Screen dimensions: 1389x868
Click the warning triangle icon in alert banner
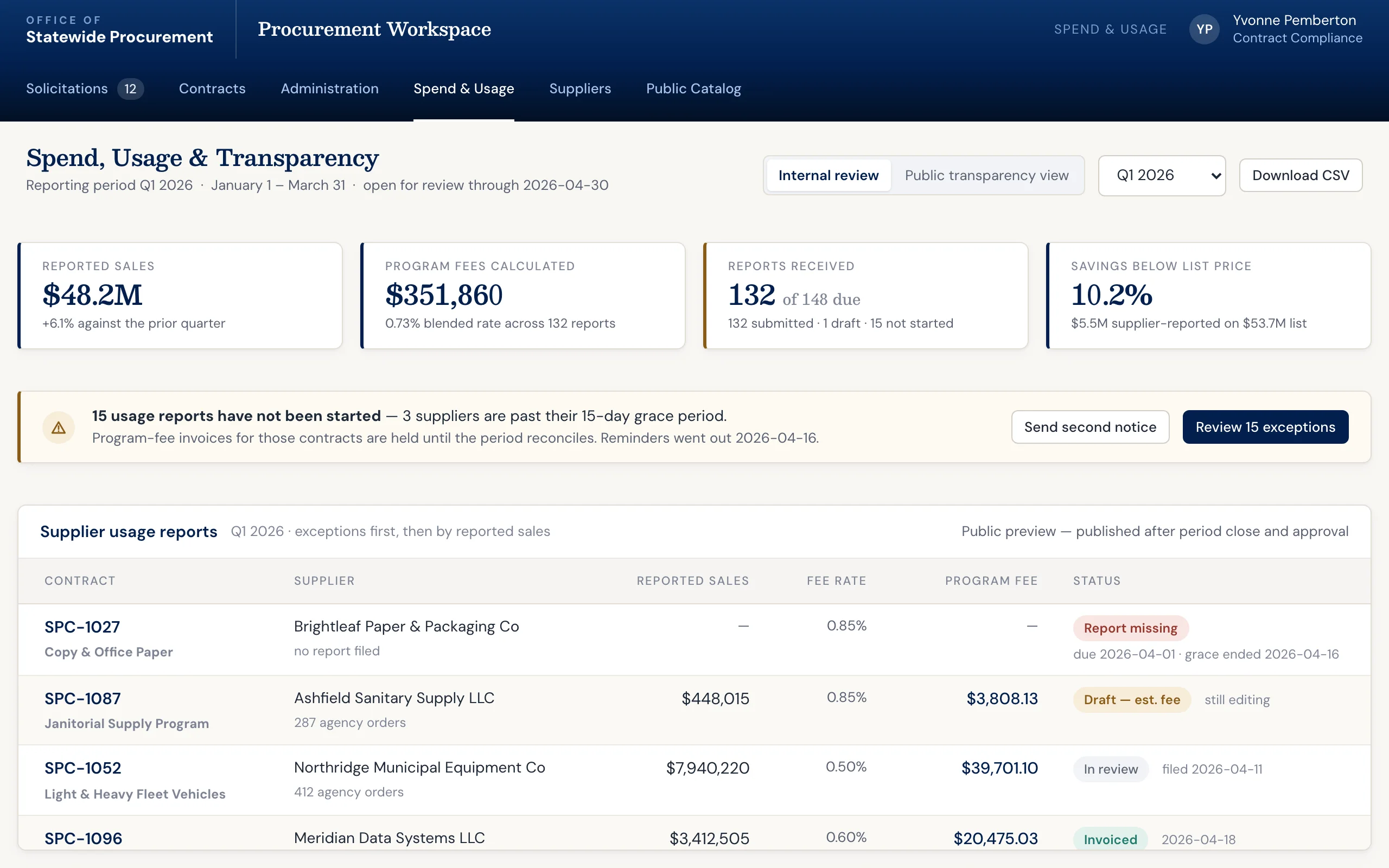tap(59, 427)
